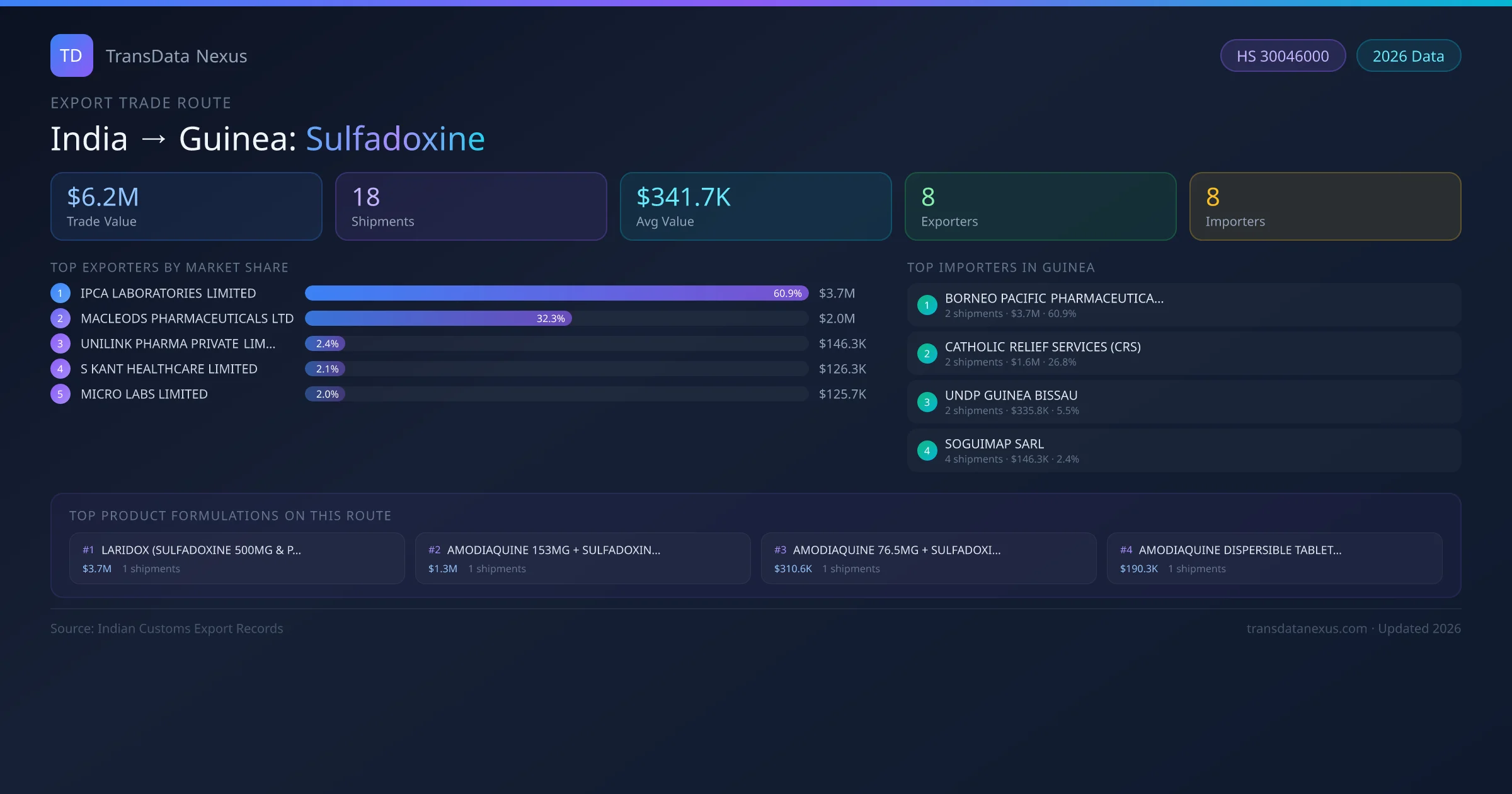Click the TD logo icon
The image size is (1512, 794).
tap(71, 55)
